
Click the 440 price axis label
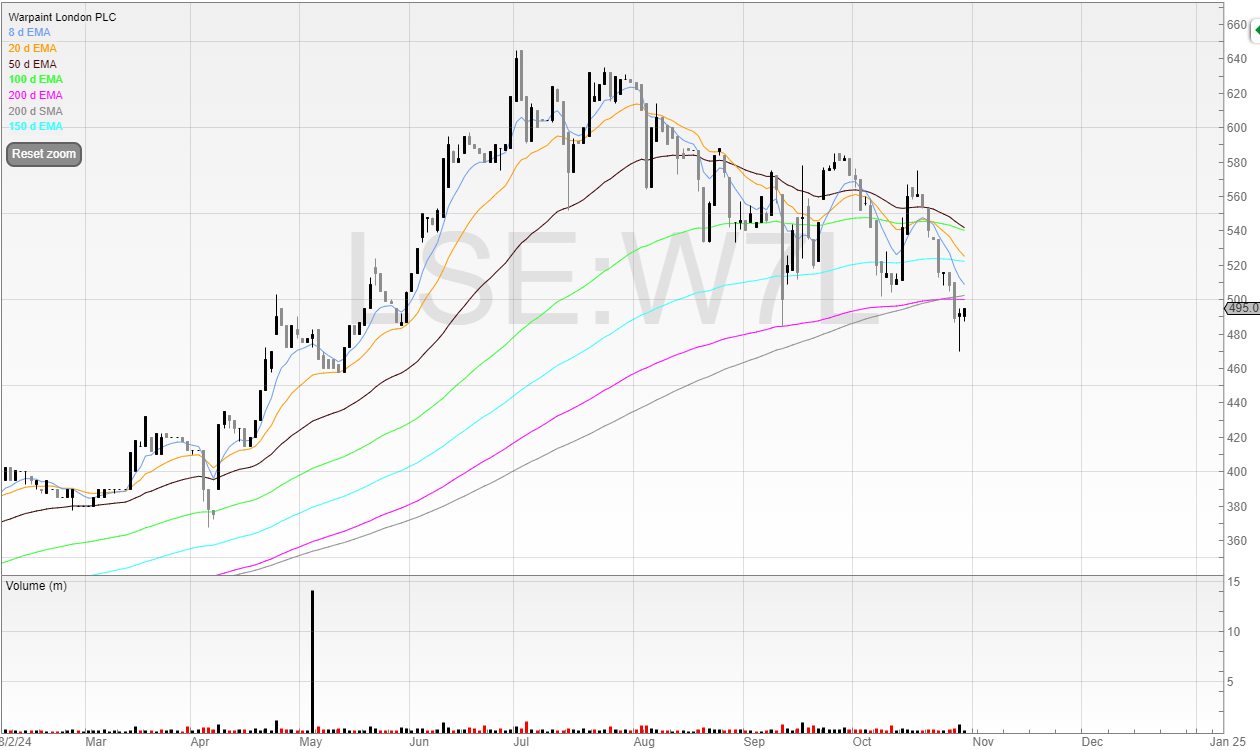click(x=1236, y=403)
